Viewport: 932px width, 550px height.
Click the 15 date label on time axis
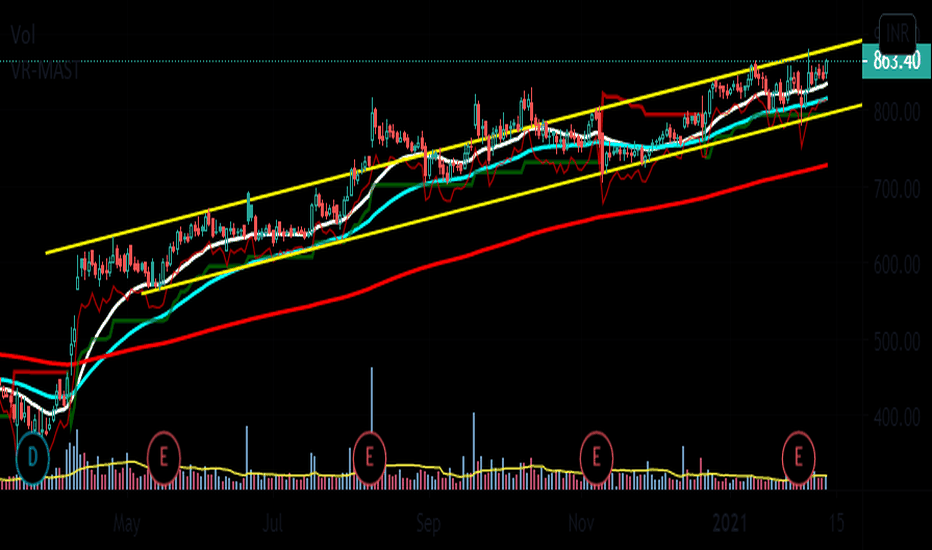tap(836, 523)
